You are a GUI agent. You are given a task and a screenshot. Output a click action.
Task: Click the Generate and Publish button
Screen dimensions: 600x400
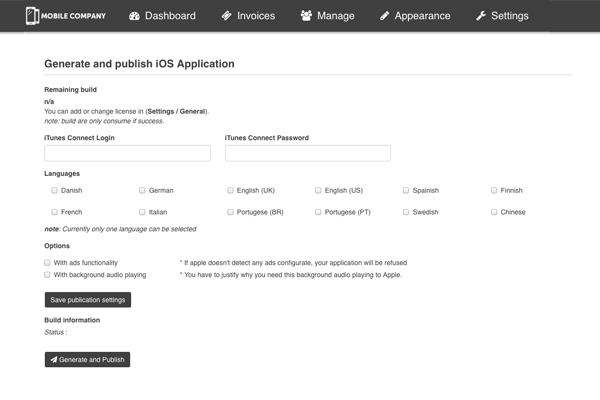point(87,359)
